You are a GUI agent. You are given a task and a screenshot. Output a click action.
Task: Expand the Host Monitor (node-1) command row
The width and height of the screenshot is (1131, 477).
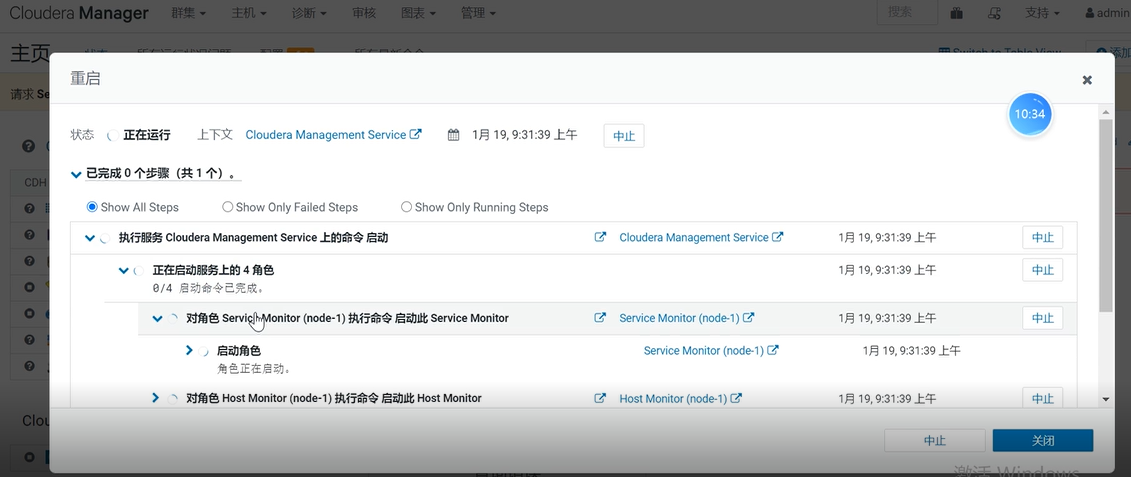(x=155, y=398)
